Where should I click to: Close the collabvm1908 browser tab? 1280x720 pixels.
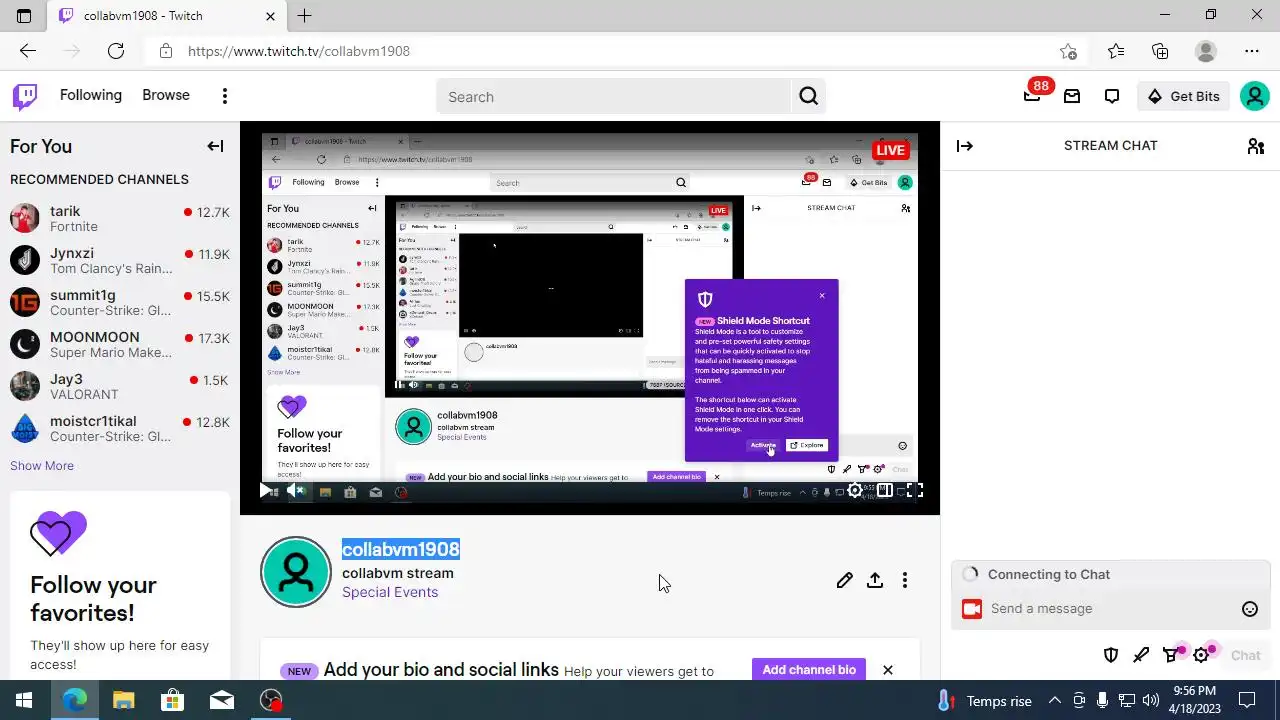click(270, 16)
